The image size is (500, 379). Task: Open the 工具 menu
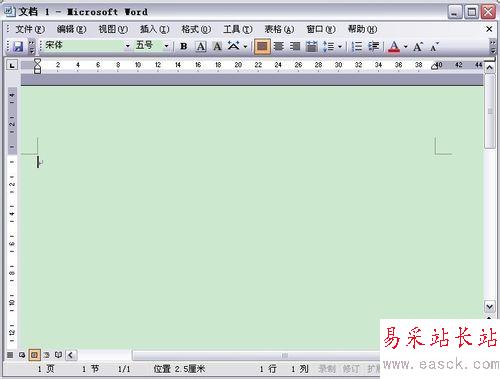click(x=238, y=29)
